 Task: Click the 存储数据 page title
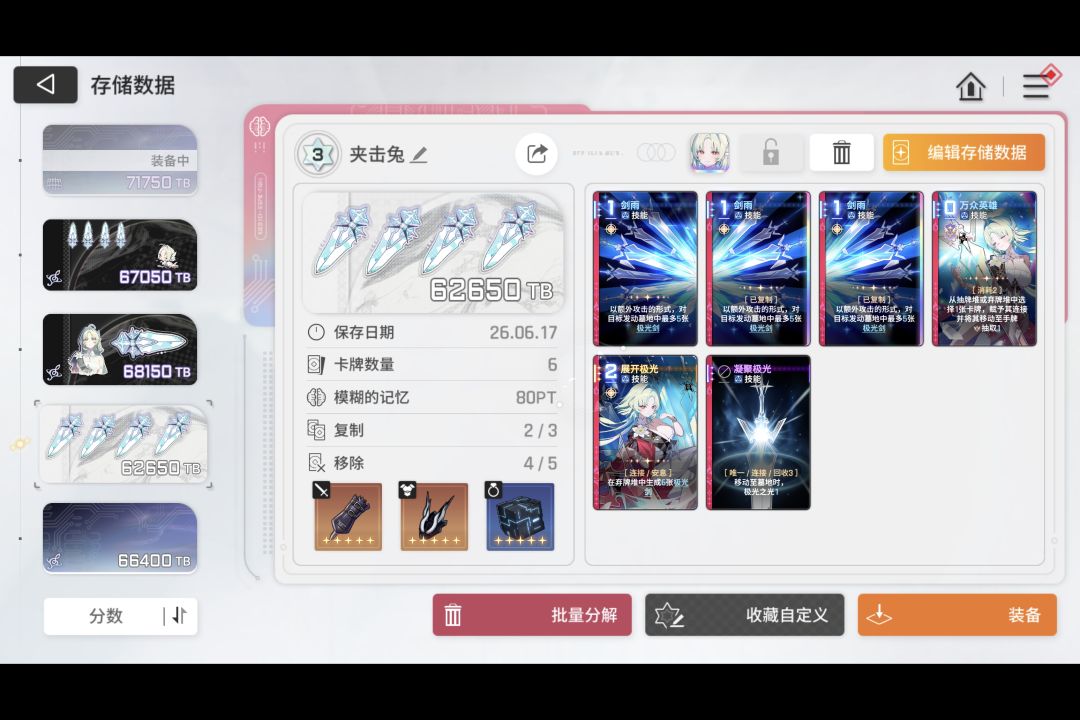coord(132,85)
